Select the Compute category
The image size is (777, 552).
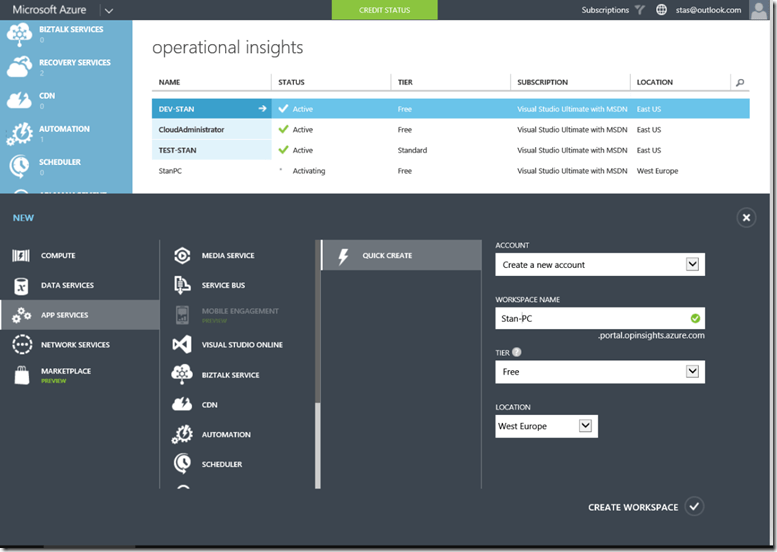coord(57,256)
